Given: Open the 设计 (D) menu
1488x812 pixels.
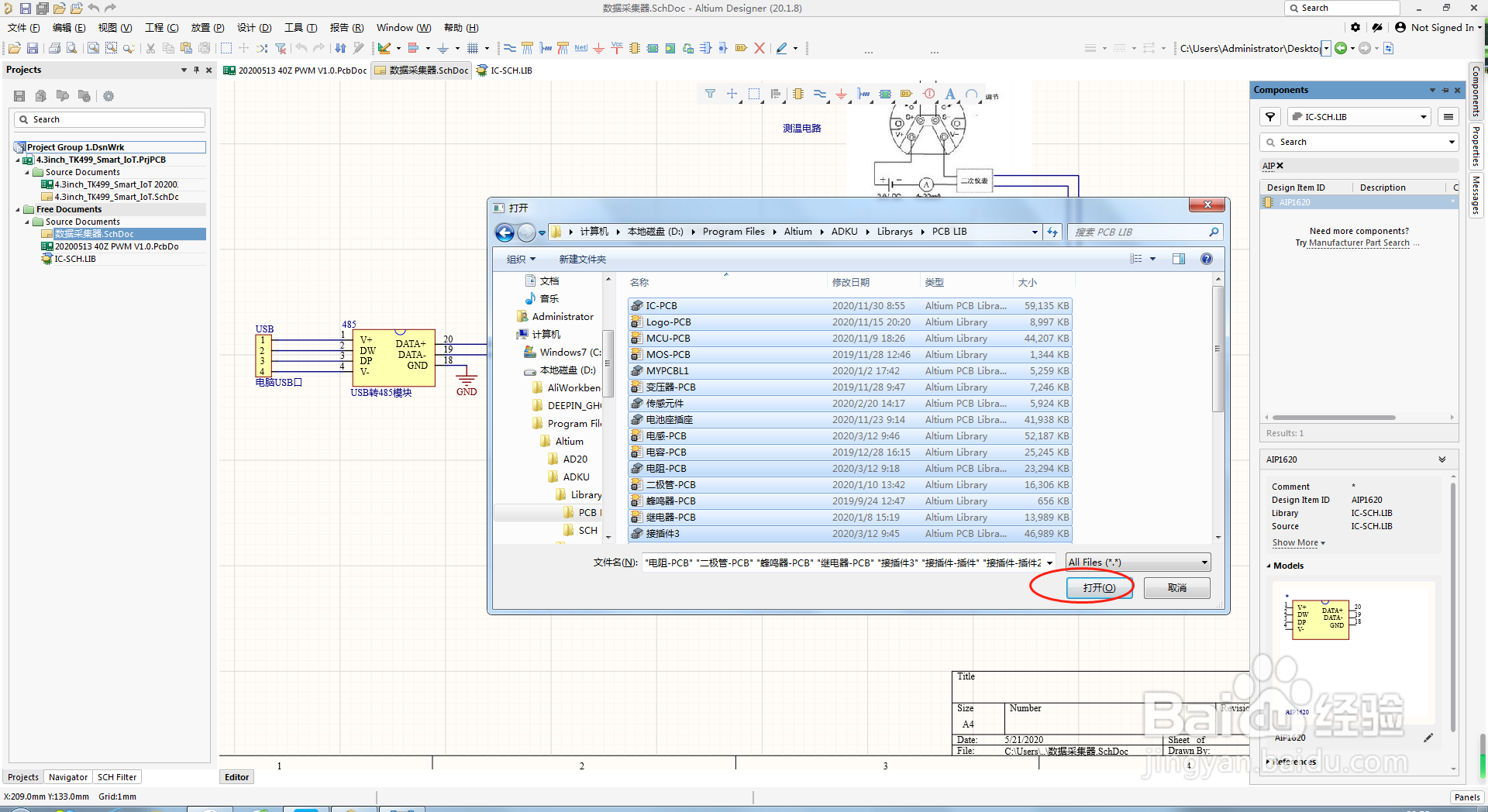Looking at the screenshot, I should coord(254,27).
